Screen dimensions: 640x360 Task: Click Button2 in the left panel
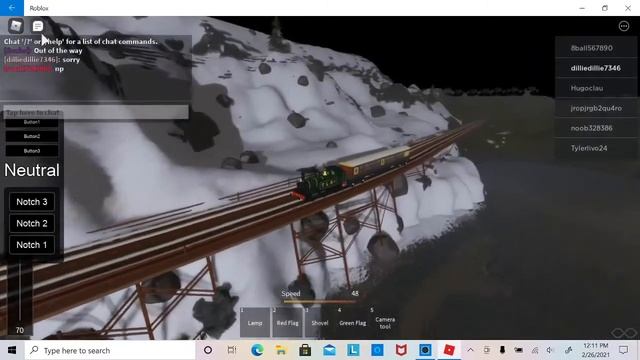click(x=32, y=136)
